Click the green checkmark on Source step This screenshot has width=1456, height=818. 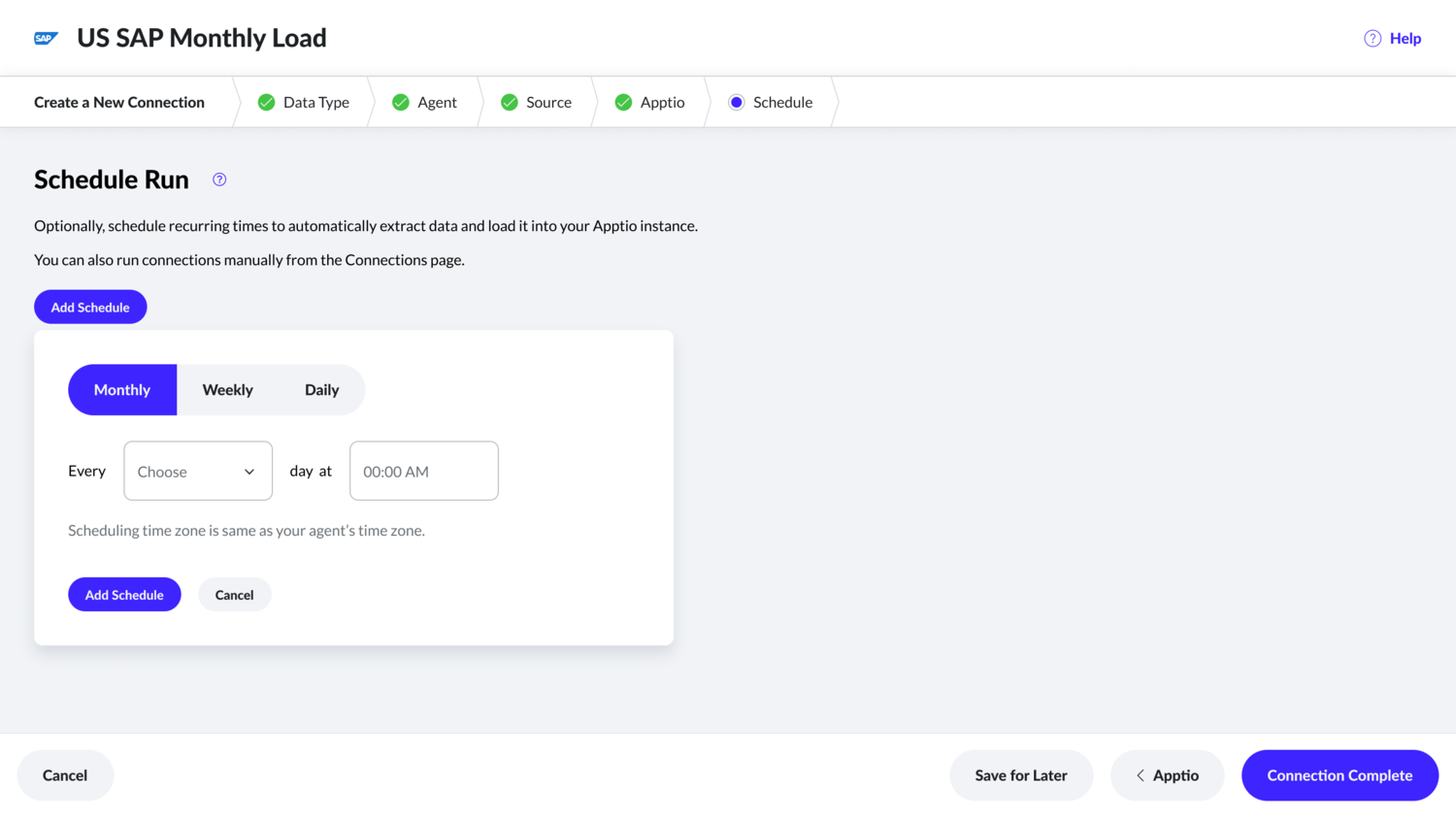pyautogui.click(x=509, y=101)
